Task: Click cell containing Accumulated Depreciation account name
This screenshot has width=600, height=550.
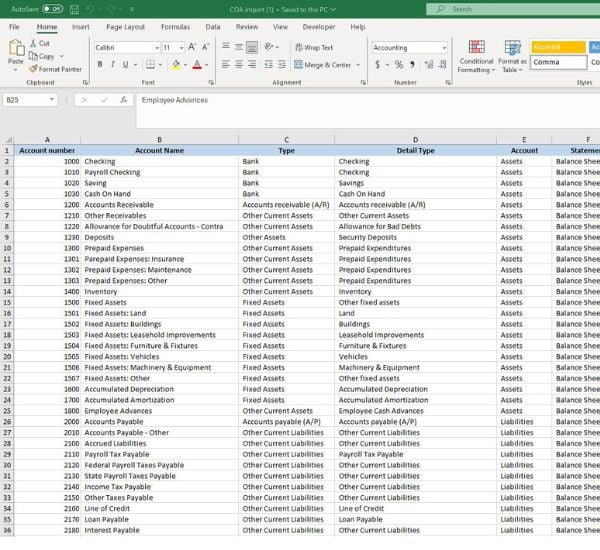Action: [159, 389]
